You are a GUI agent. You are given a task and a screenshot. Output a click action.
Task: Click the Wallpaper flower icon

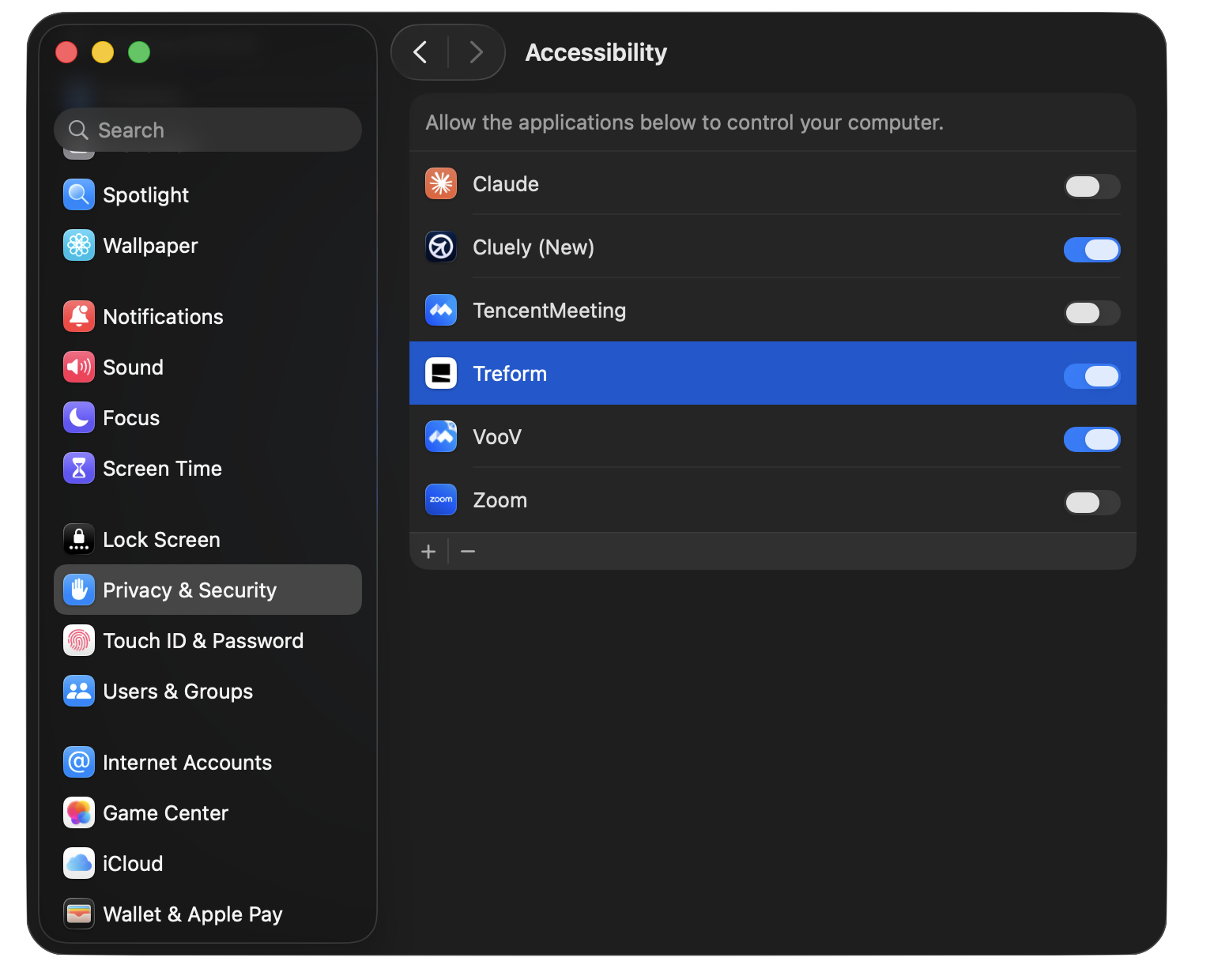79,246
